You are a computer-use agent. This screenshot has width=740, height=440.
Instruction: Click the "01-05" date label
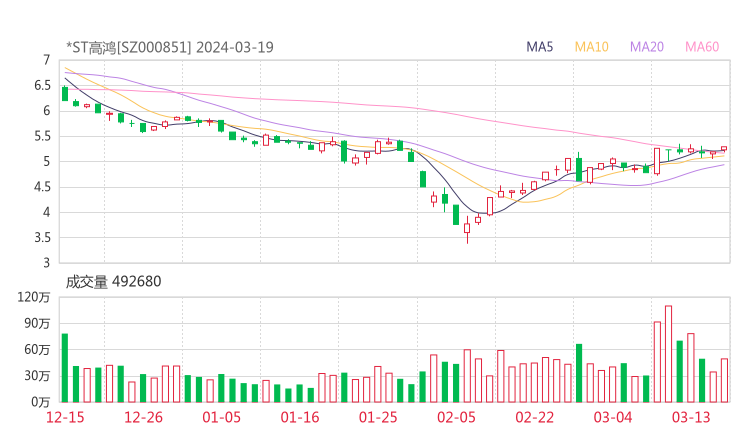click(x=221, y=417)
